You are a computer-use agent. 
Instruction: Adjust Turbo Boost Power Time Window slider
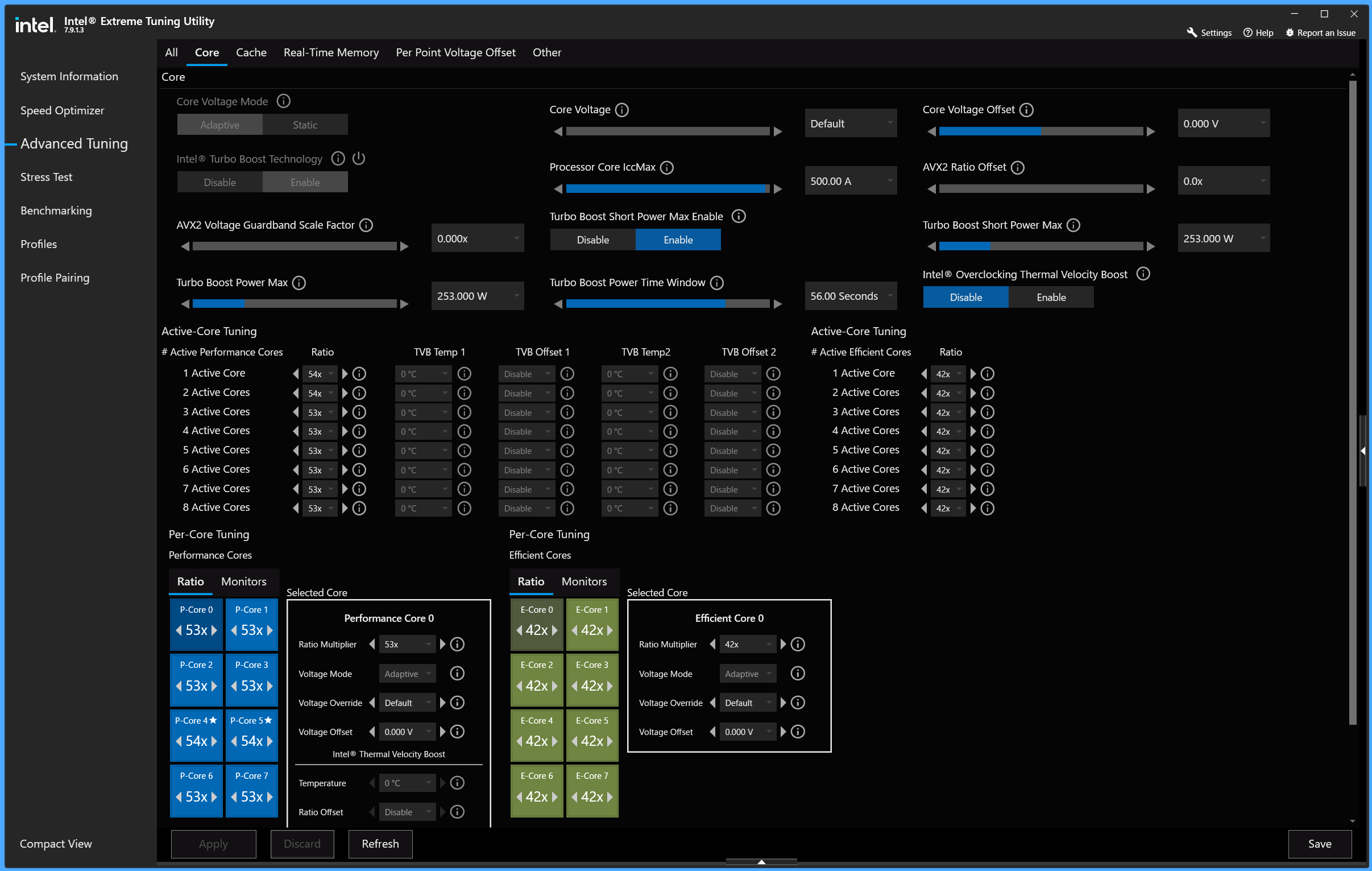(x=667, y=304)
